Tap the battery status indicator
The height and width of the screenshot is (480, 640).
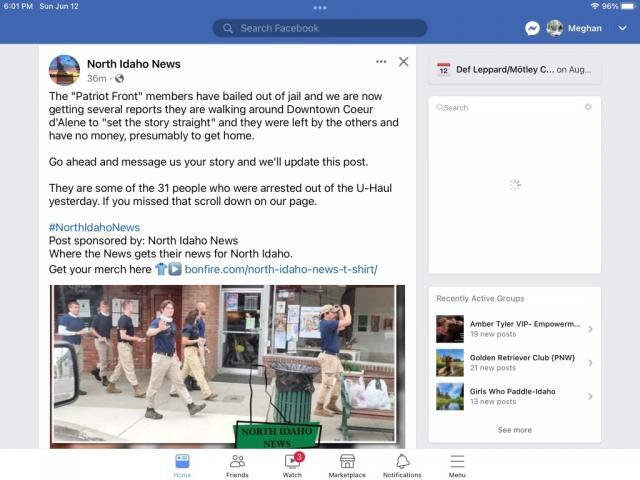(x=629, y=6)
